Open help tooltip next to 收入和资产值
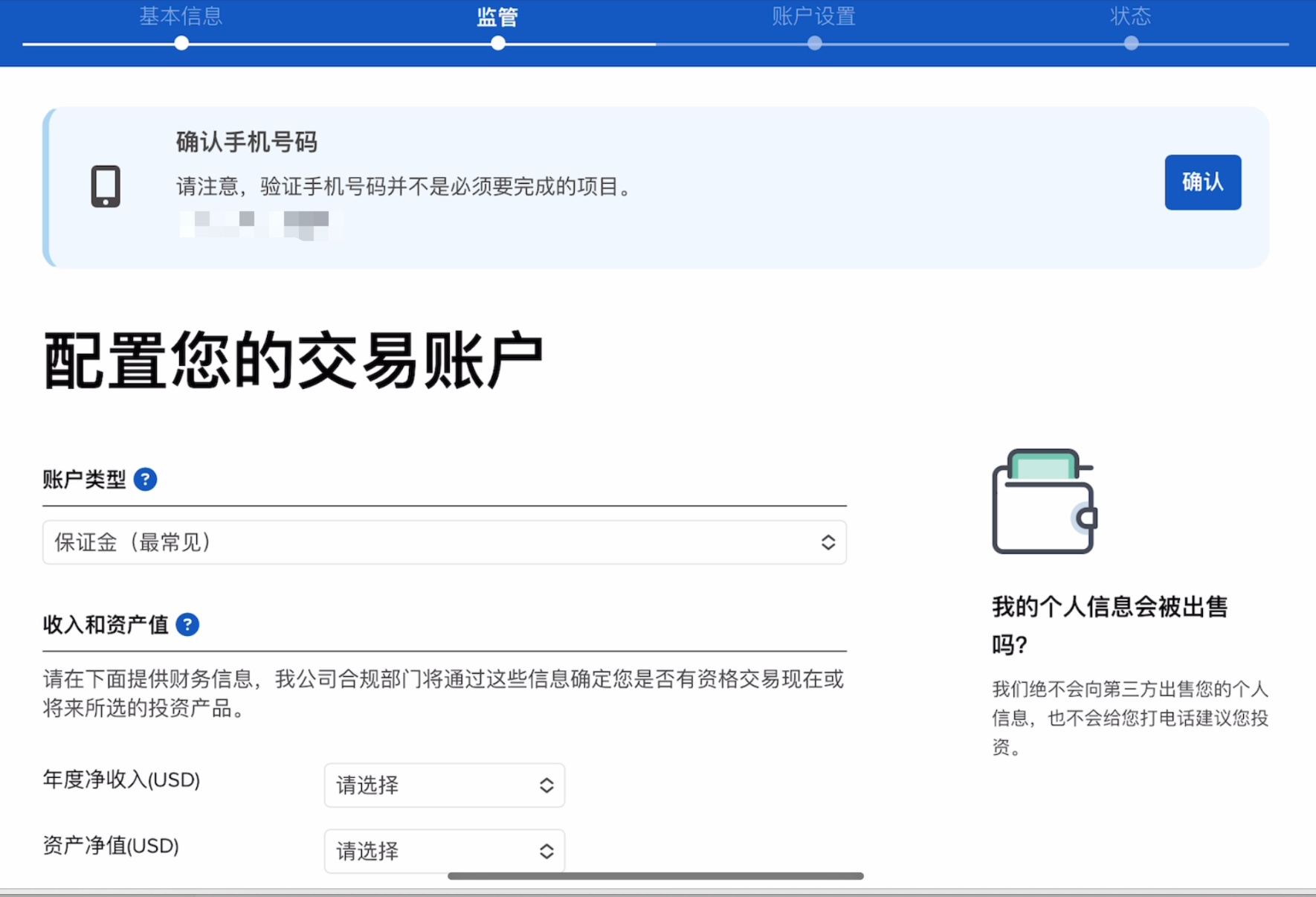Screen dimensions: 1316x897 pos(187,625)
